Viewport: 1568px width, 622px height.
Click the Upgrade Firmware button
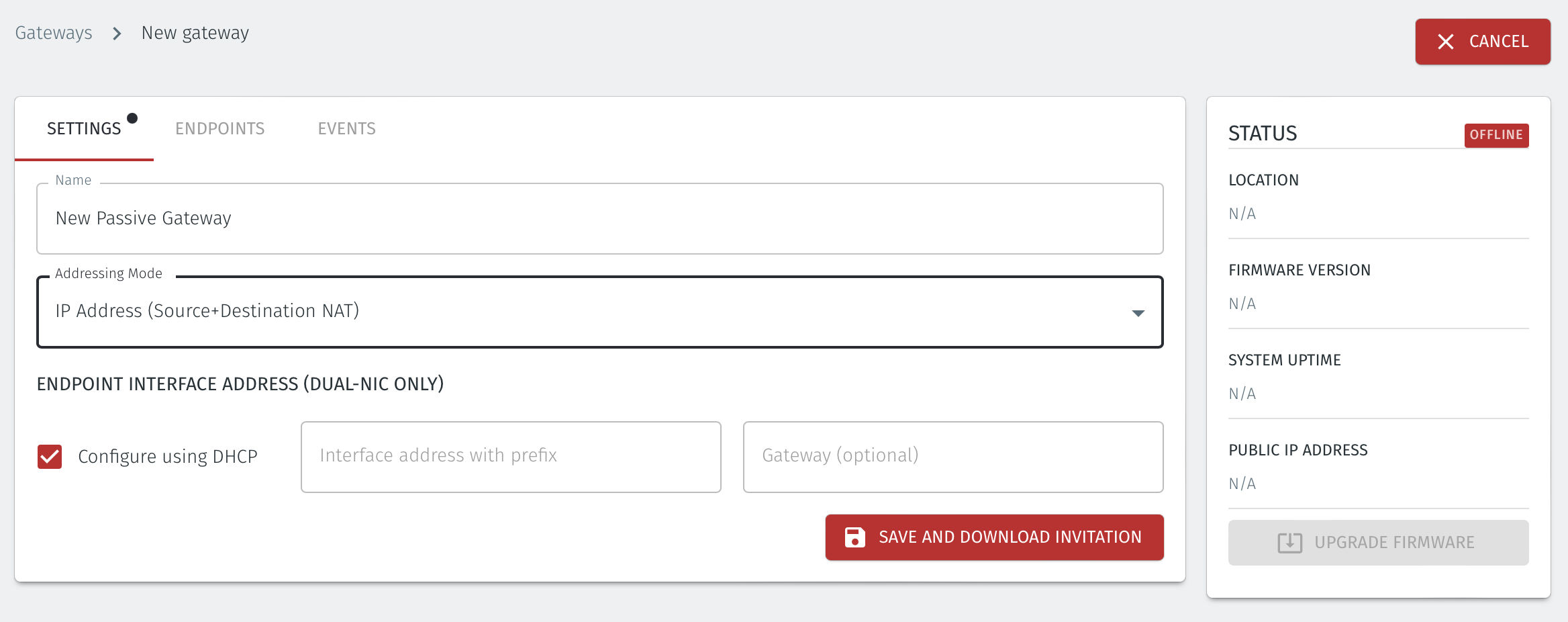coord(1378,543)
